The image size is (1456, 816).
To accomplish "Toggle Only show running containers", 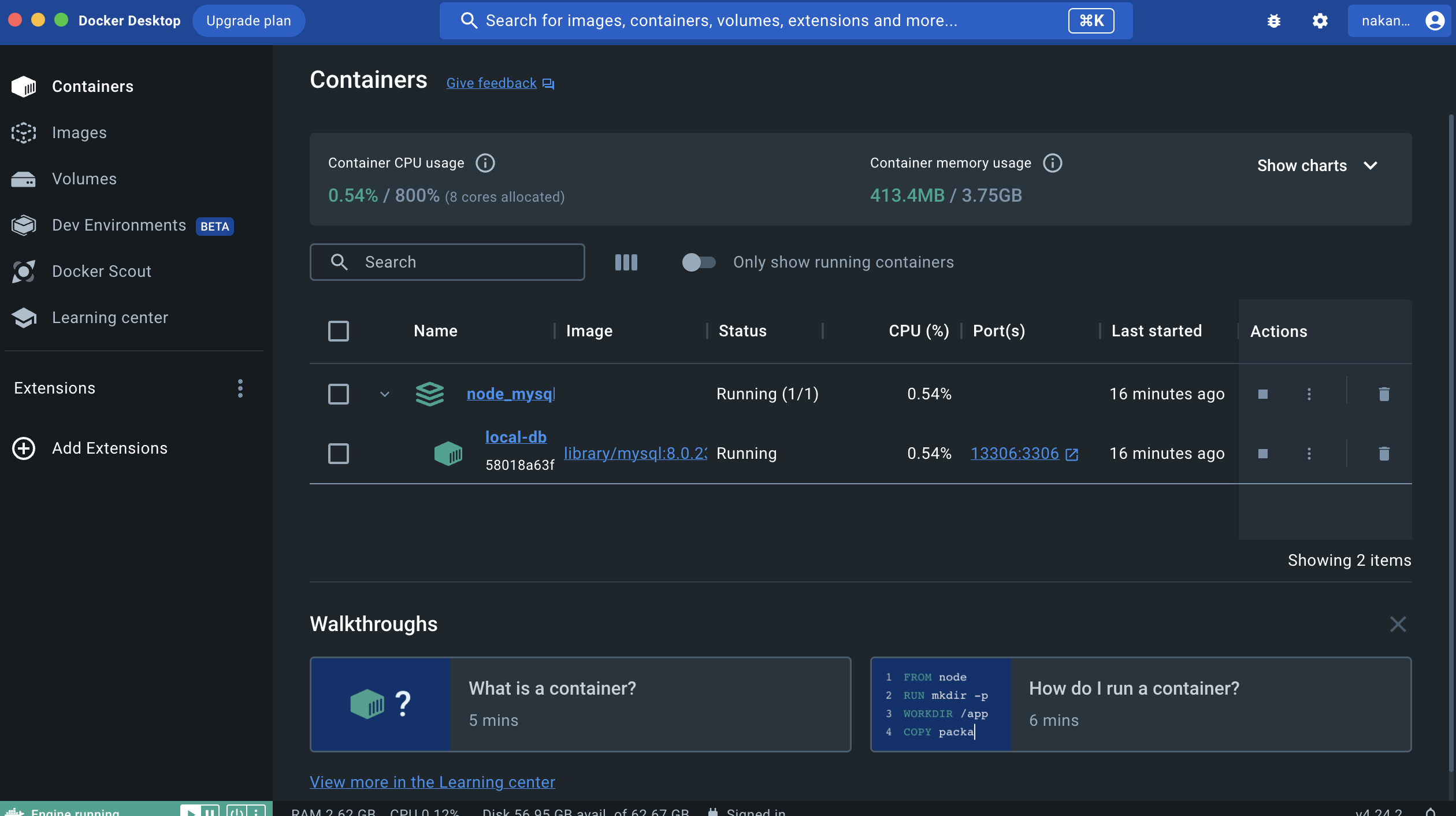I will (x=699, y=262).
